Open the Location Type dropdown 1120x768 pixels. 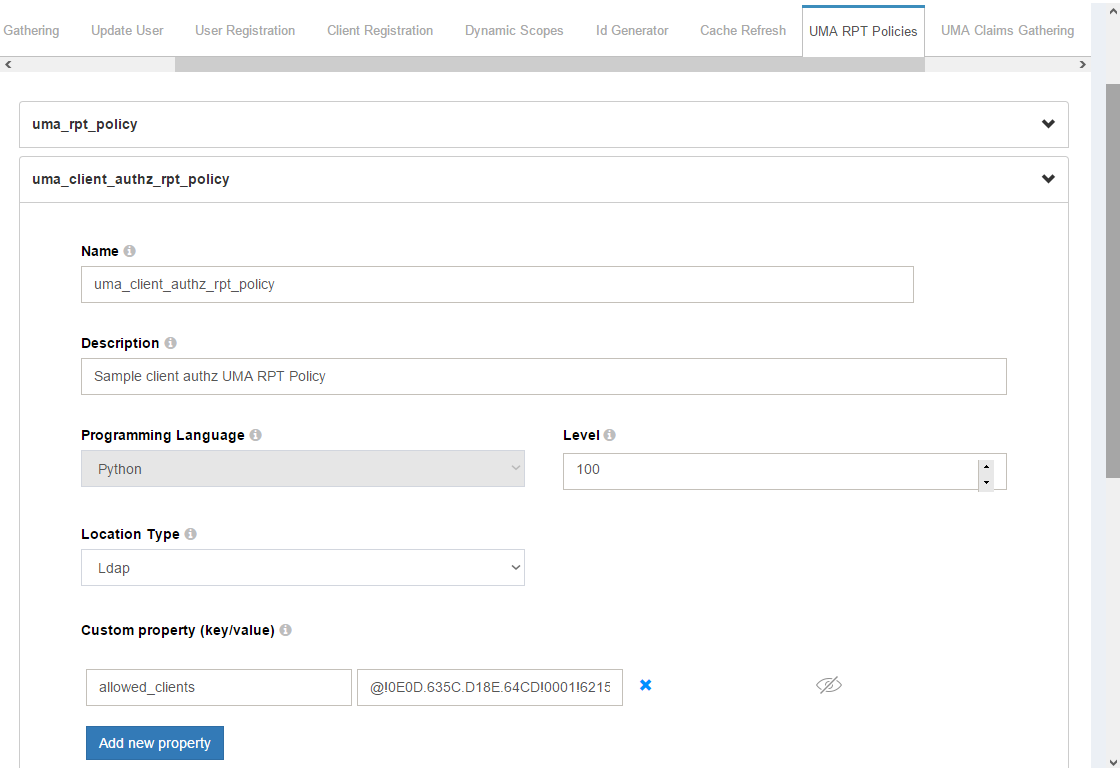coord(302,568)
